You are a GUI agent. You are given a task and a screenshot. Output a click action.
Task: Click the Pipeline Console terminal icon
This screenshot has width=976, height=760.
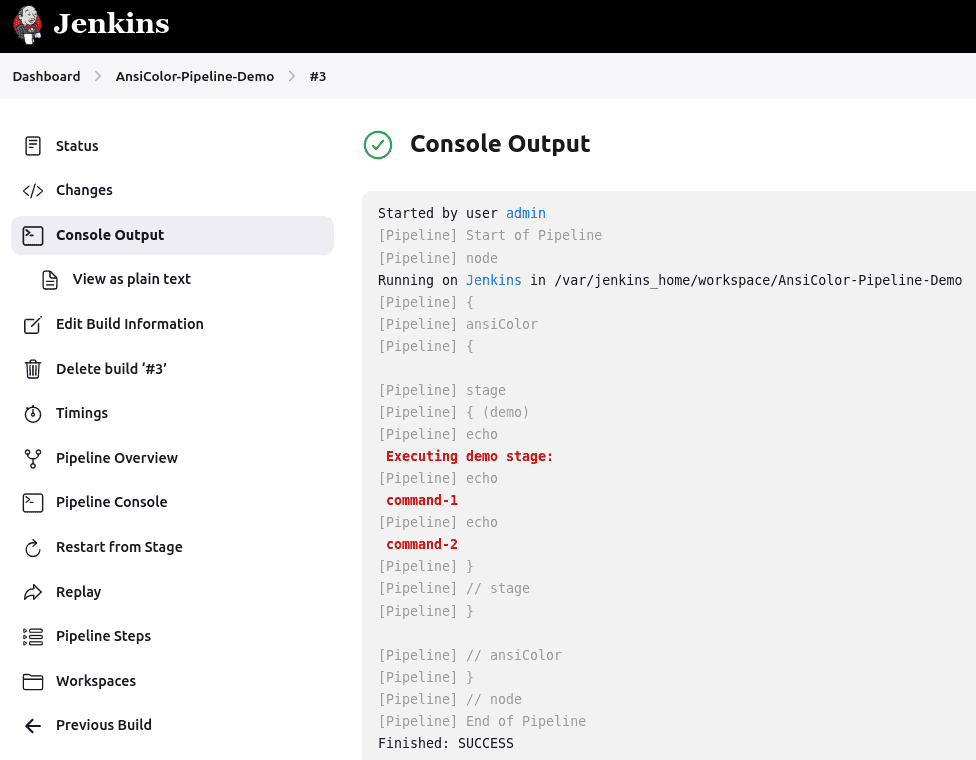[x=33, y=502]
